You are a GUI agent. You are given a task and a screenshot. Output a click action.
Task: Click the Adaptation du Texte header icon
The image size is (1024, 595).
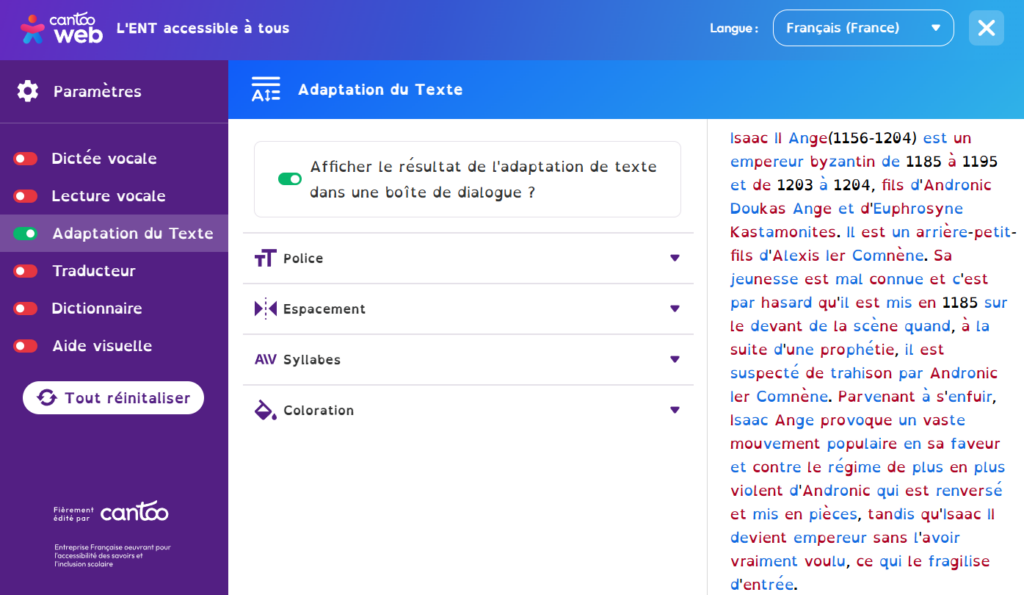point(266,90)
